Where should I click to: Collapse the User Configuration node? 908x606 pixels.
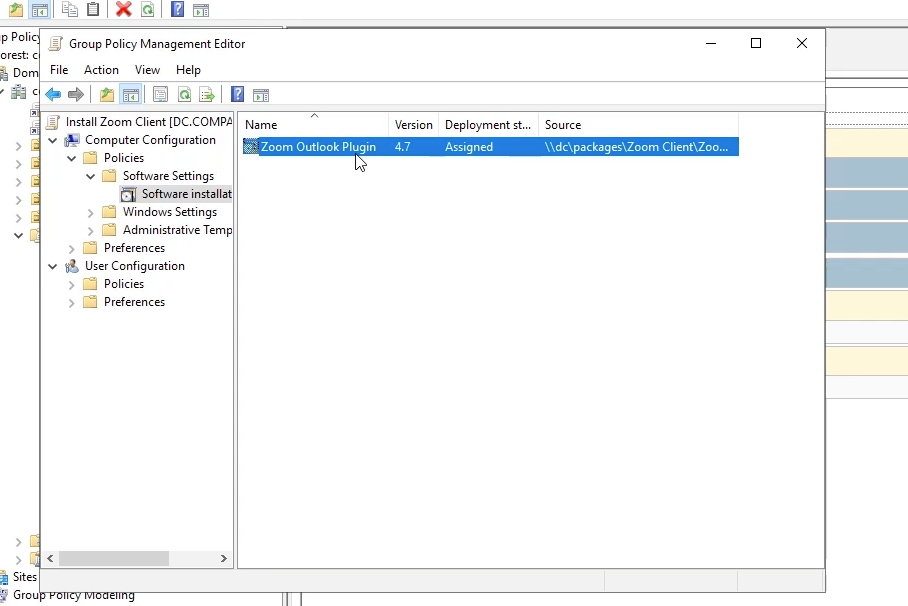[x=53, y=266]
